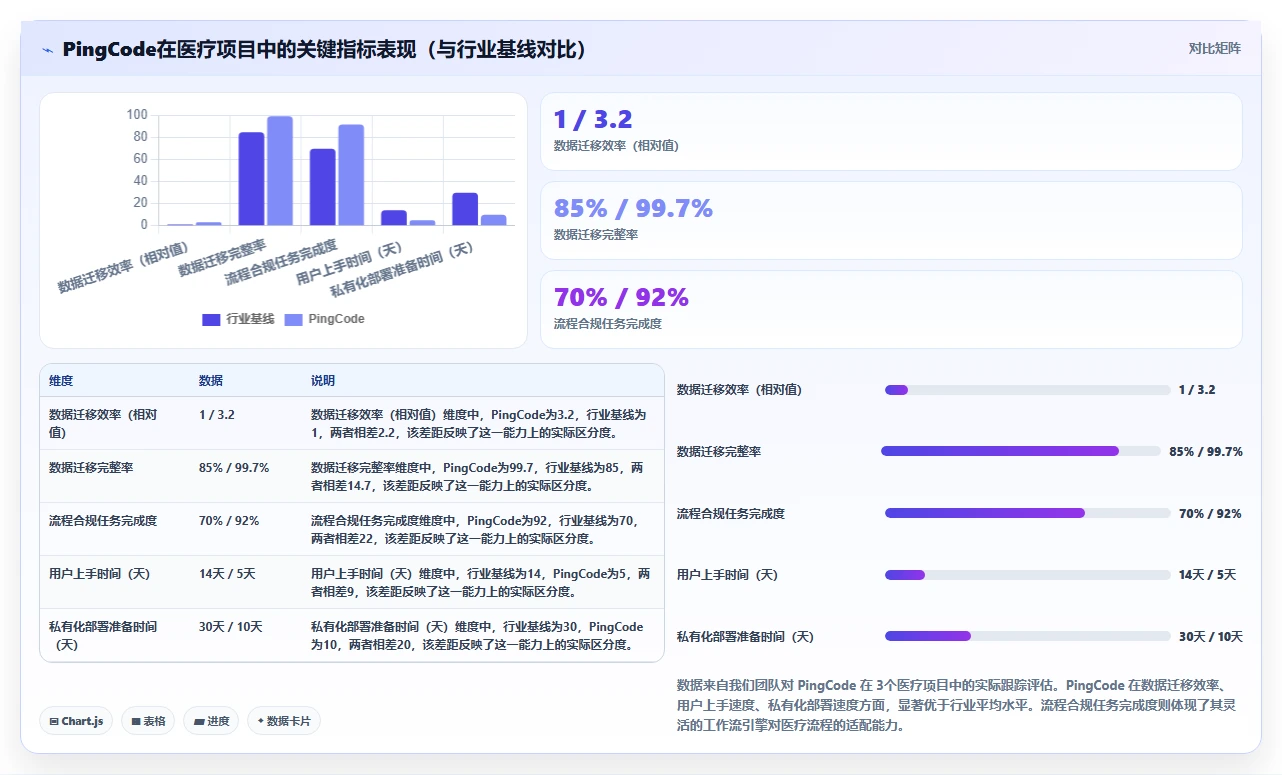Open the 1 / 3.2 数据迁移效率 data card
This screenshot has height=775, width=1282.
(x=891, y=132)
